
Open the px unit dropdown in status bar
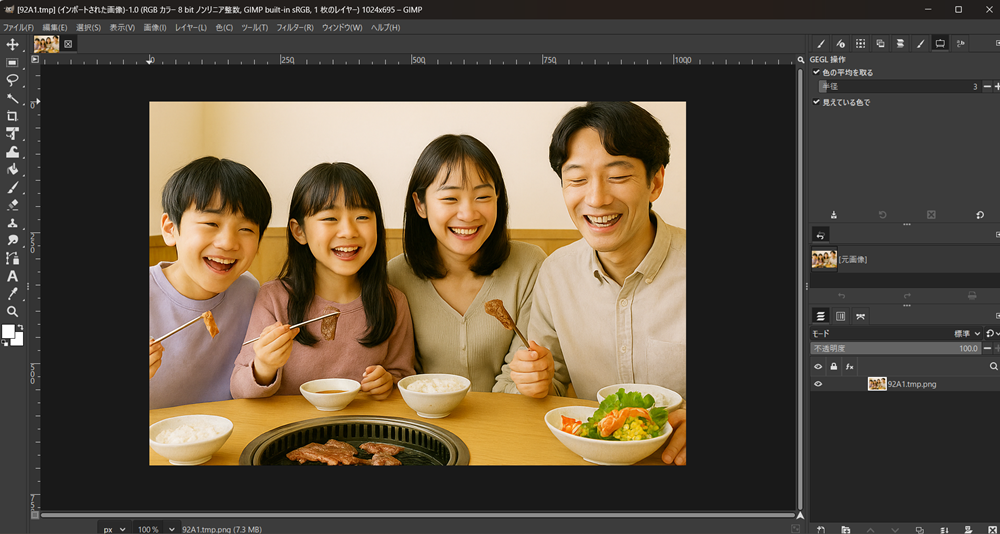pyautogui.click(x=114, y=529)
